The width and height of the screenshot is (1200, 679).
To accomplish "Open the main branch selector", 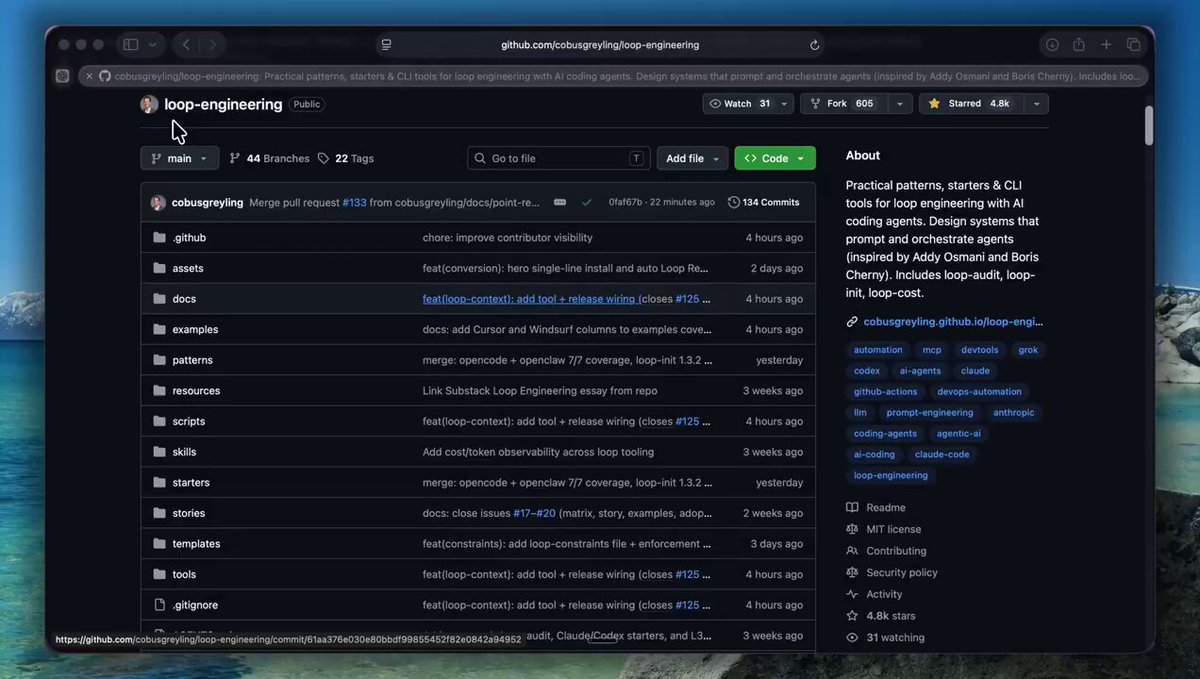I will (180, 158).
